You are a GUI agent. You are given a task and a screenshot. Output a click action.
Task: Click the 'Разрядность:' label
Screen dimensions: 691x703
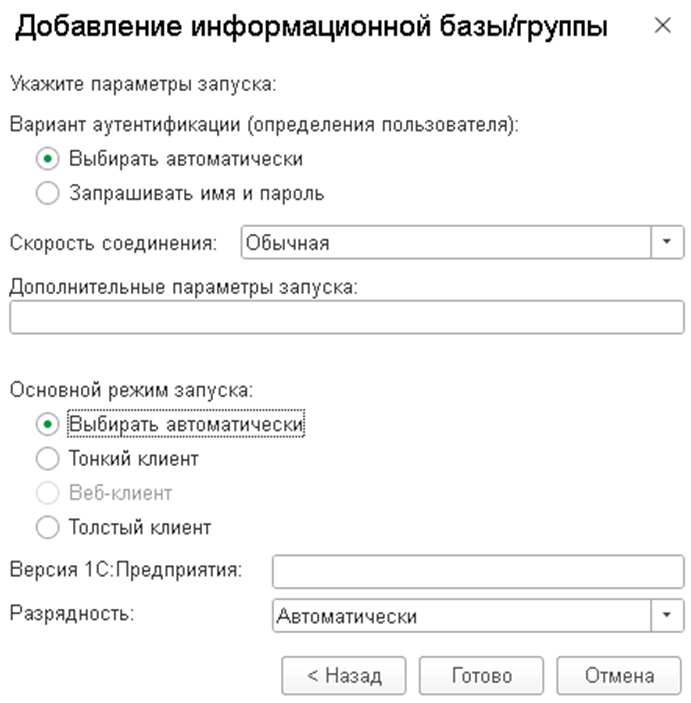tap(71, 613)
